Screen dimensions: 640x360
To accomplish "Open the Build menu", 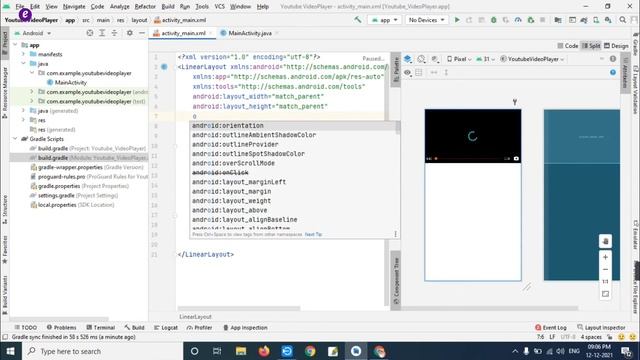I will (x=168, y=7).
